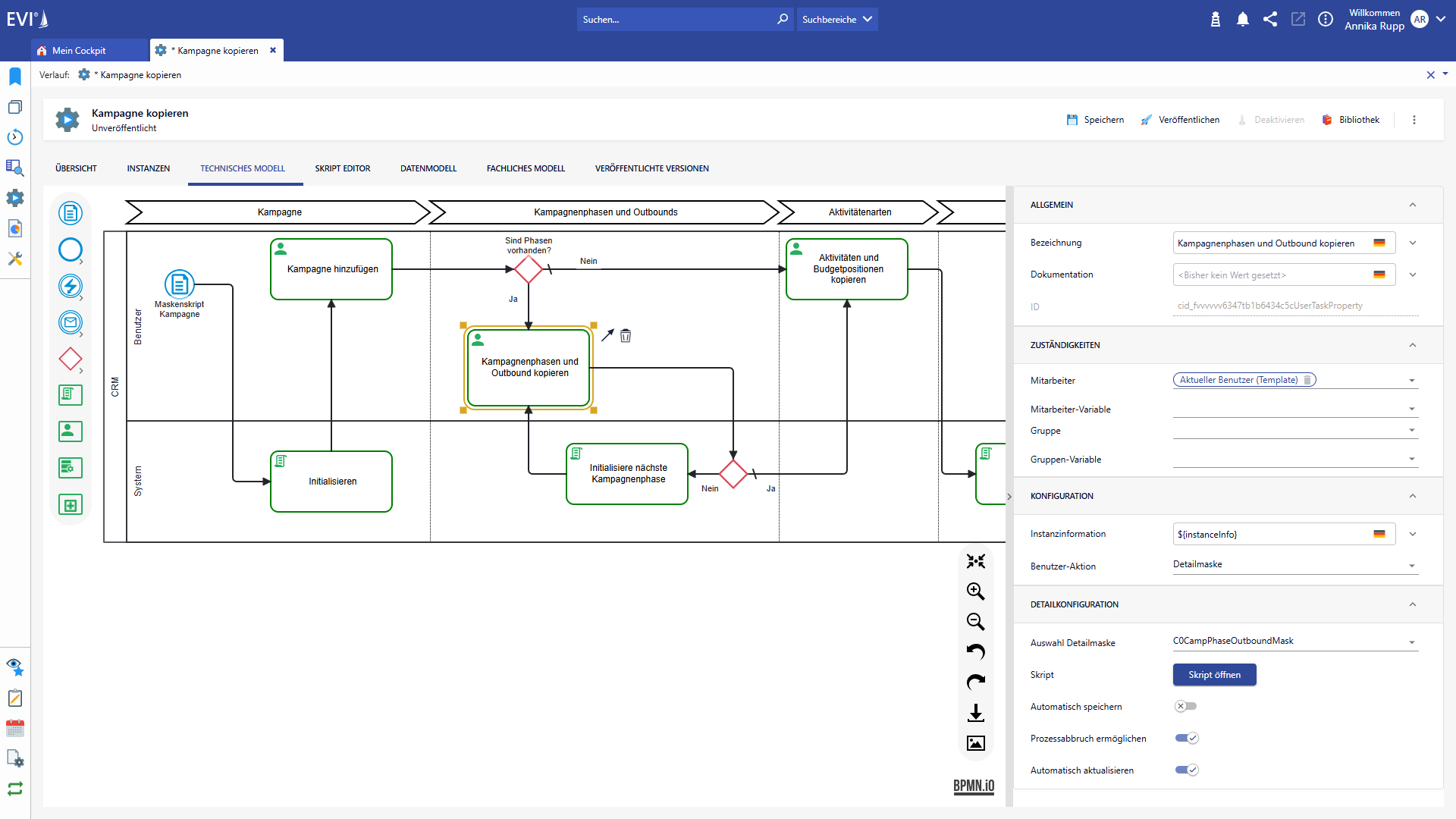Open notifications bell icon
The width and height of the screenshot is (1456, 819).
pyautogui.click(x=1242, y=20)
